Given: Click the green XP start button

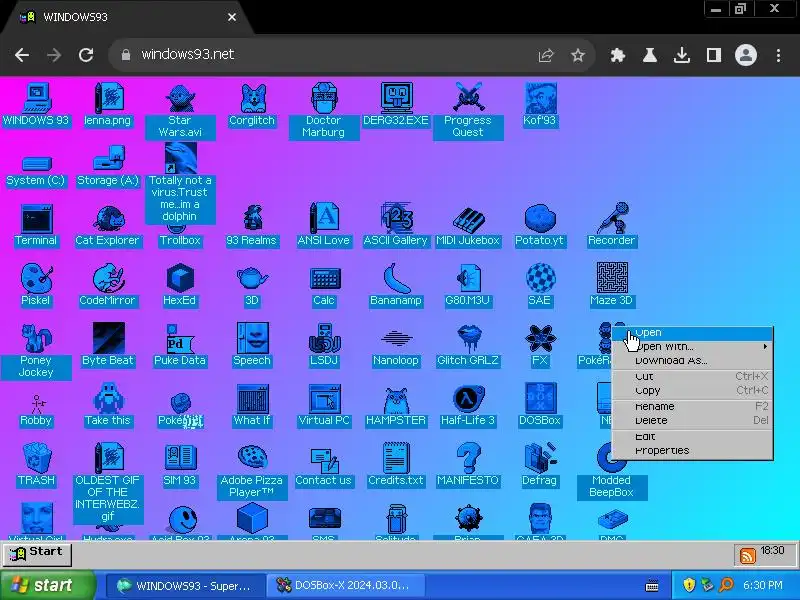Looking at the screenshot, I should pos(47,585).
